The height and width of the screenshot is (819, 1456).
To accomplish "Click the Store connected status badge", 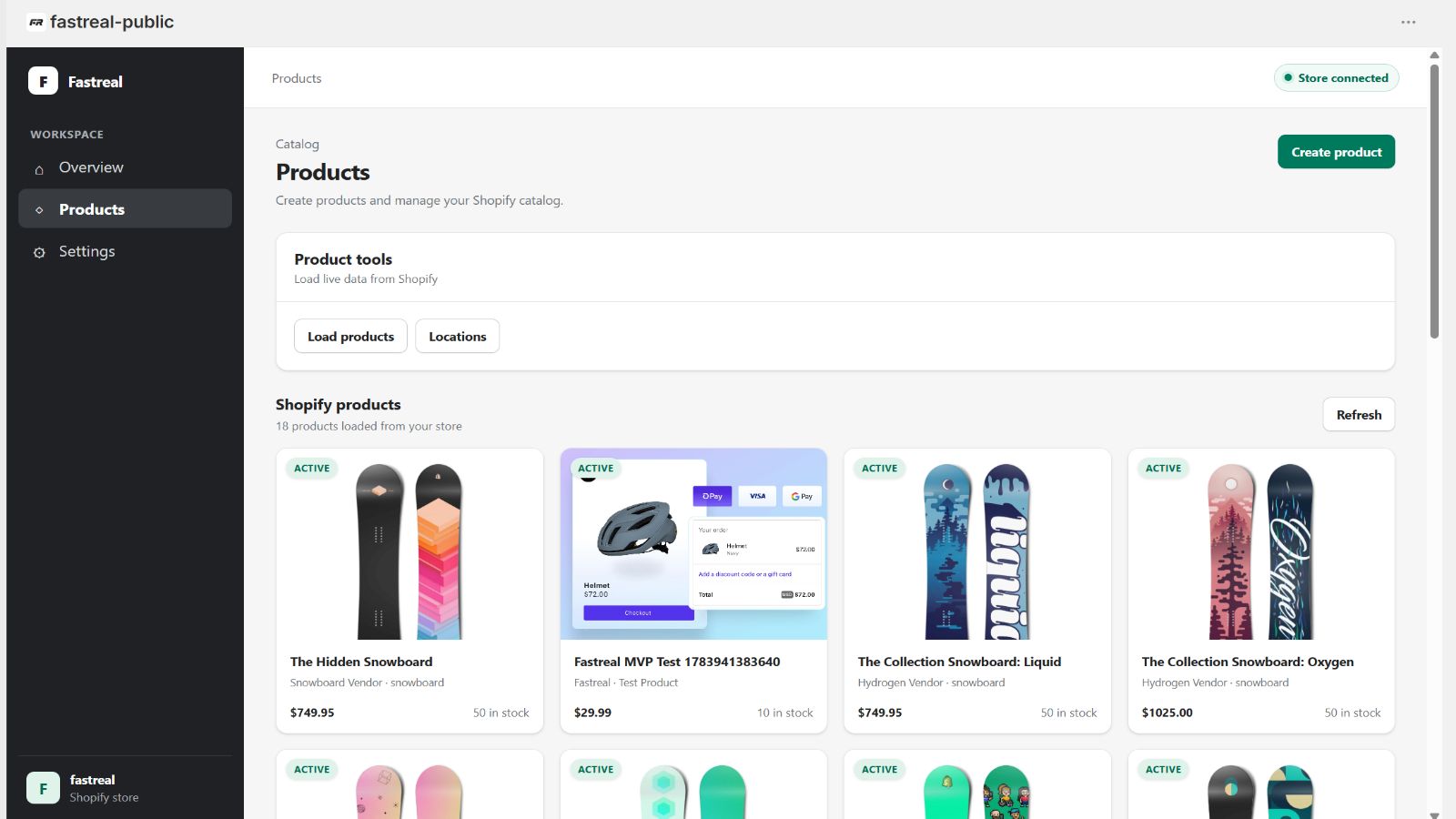I will [x=1336, y=78].
